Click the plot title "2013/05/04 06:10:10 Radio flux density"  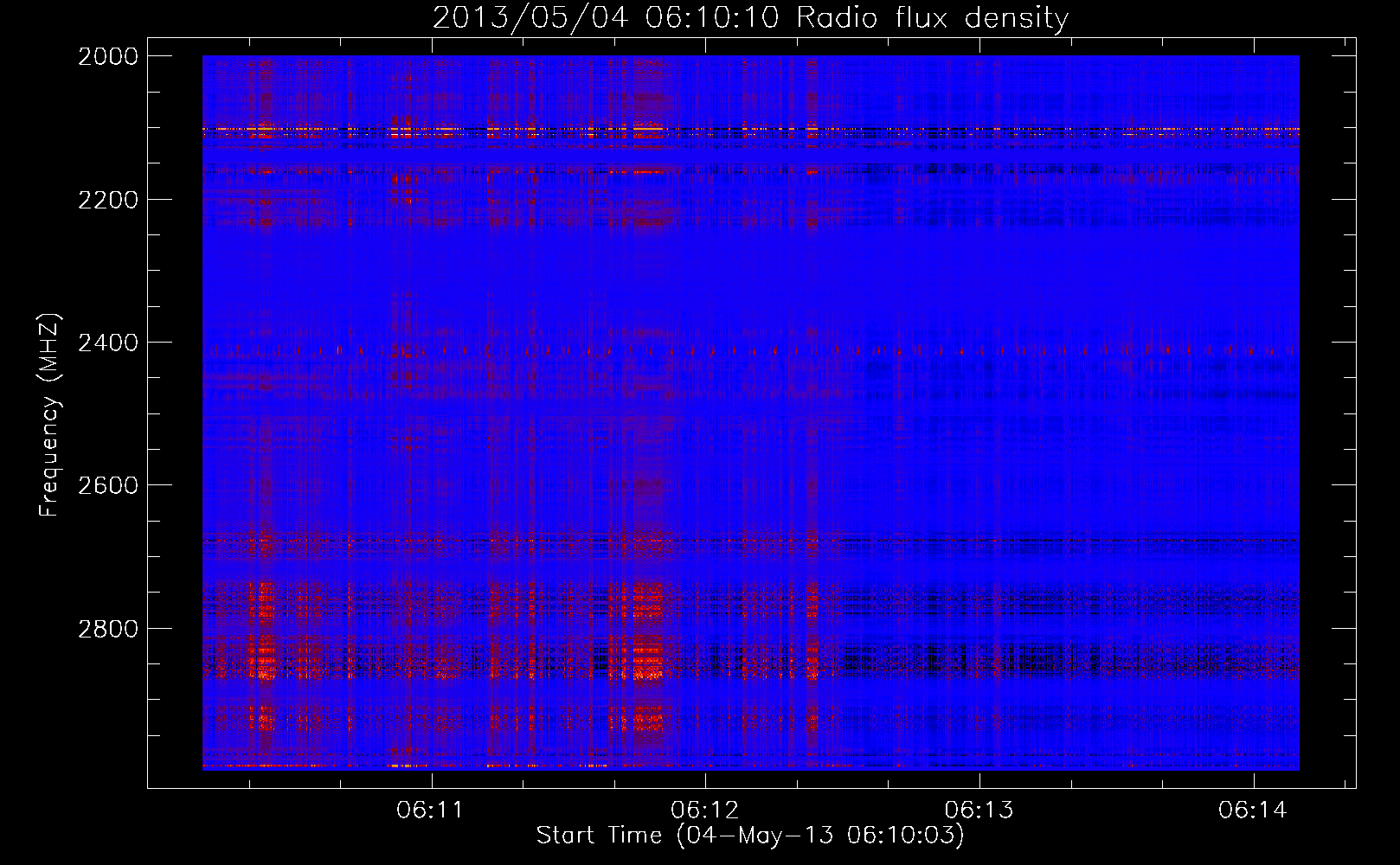750,18
